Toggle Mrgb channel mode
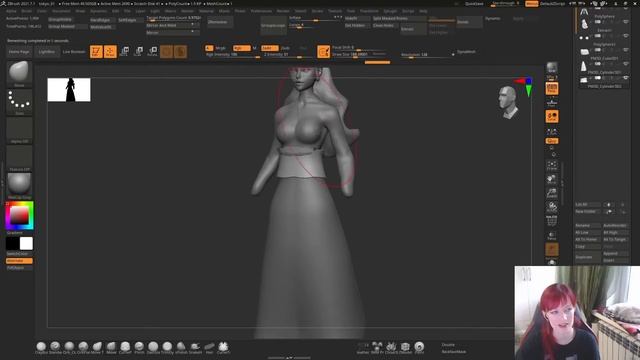 (220, 48)
